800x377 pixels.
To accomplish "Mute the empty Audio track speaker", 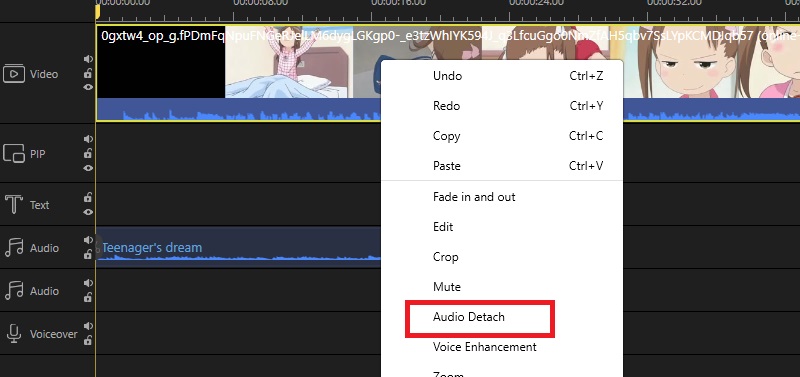I will [x=88, y=283].
